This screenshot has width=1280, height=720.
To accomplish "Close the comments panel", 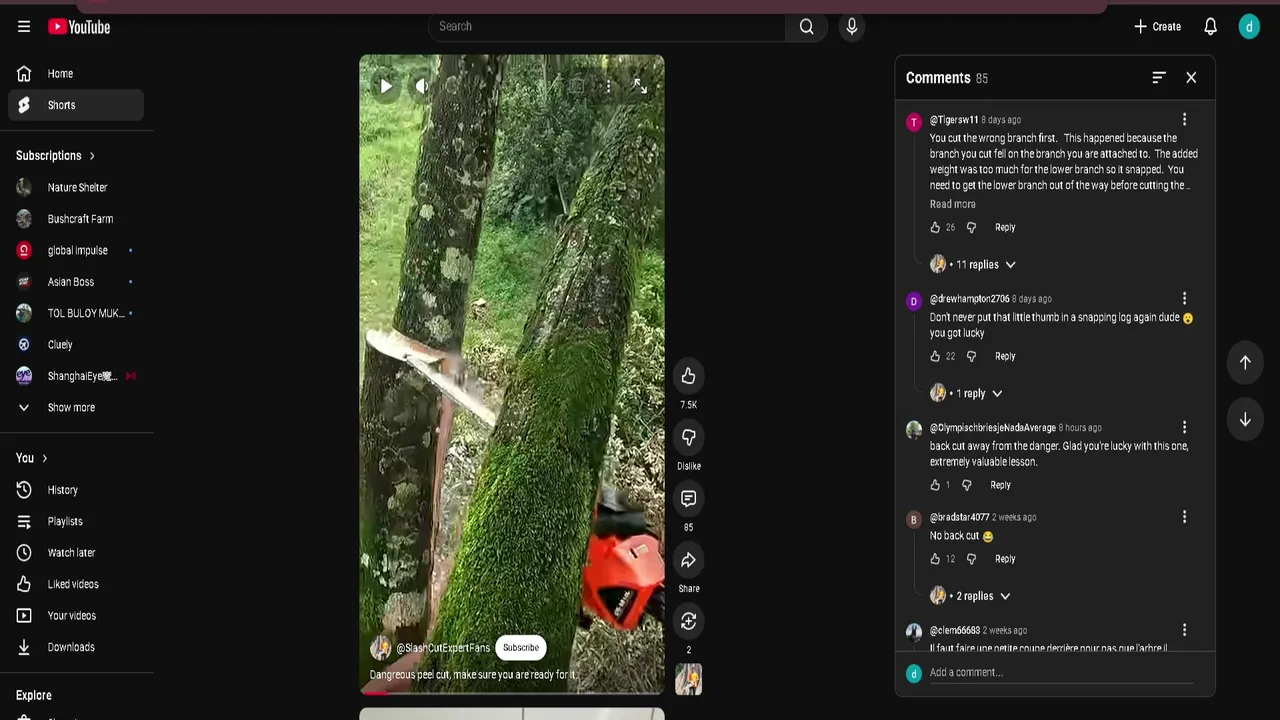I will [x=1191, y=78].
